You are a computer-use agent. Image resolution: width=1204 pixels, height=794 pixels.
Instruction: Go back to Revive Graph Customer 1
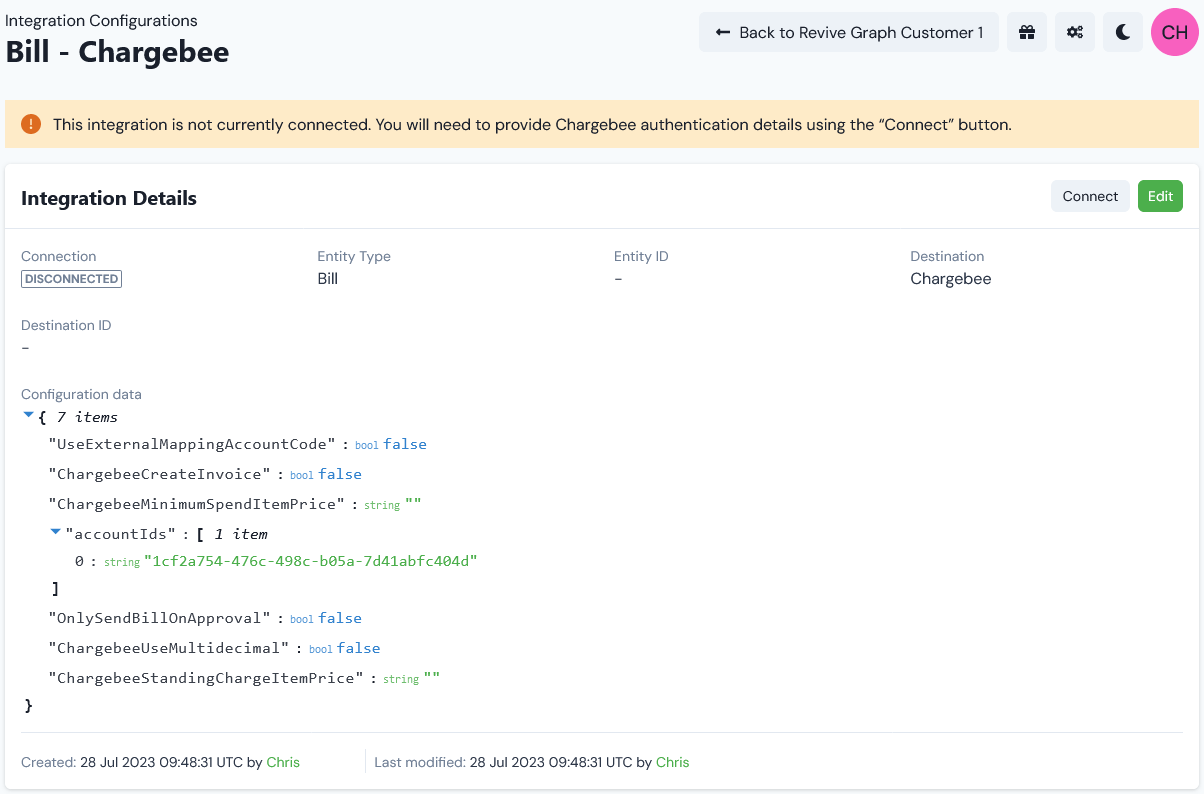[x=849, y=32]
